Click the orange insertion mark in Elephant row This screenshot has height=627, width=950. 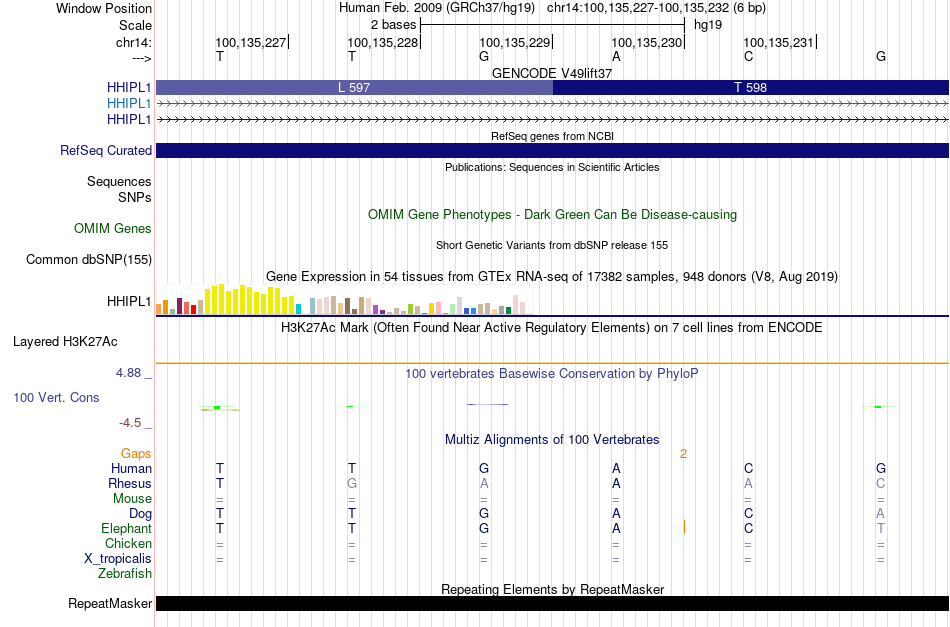click(684, 527)
